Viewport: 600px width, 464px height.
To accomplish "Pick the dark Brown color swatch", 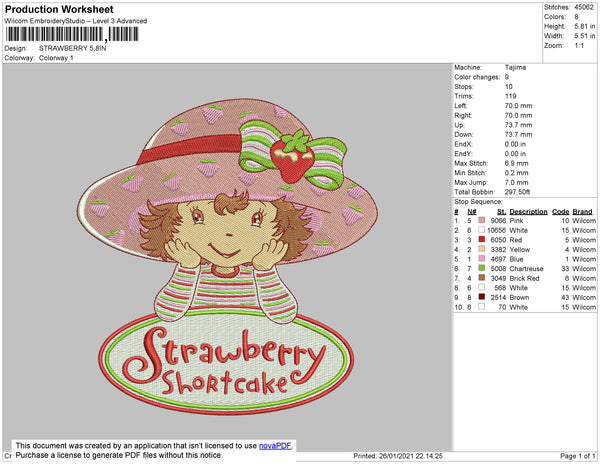I will [x=482, y=297].
